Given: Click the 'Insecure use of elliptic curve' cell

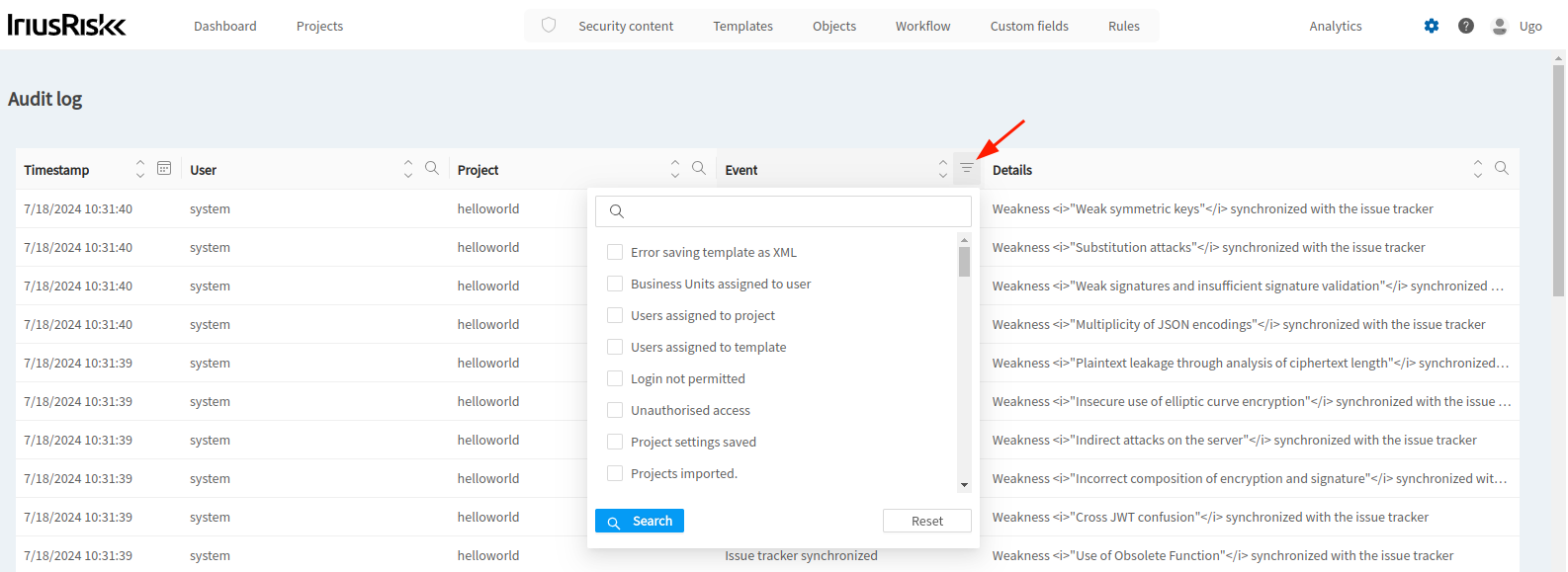Looking at the screenshot, I should pyautogui.click(x=1252, y=401).
